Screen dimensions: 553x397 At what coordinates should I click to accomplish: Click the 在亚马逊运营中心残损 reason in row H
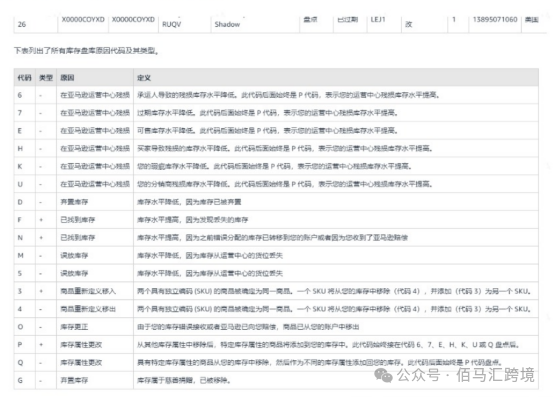[x=95, y=148]
